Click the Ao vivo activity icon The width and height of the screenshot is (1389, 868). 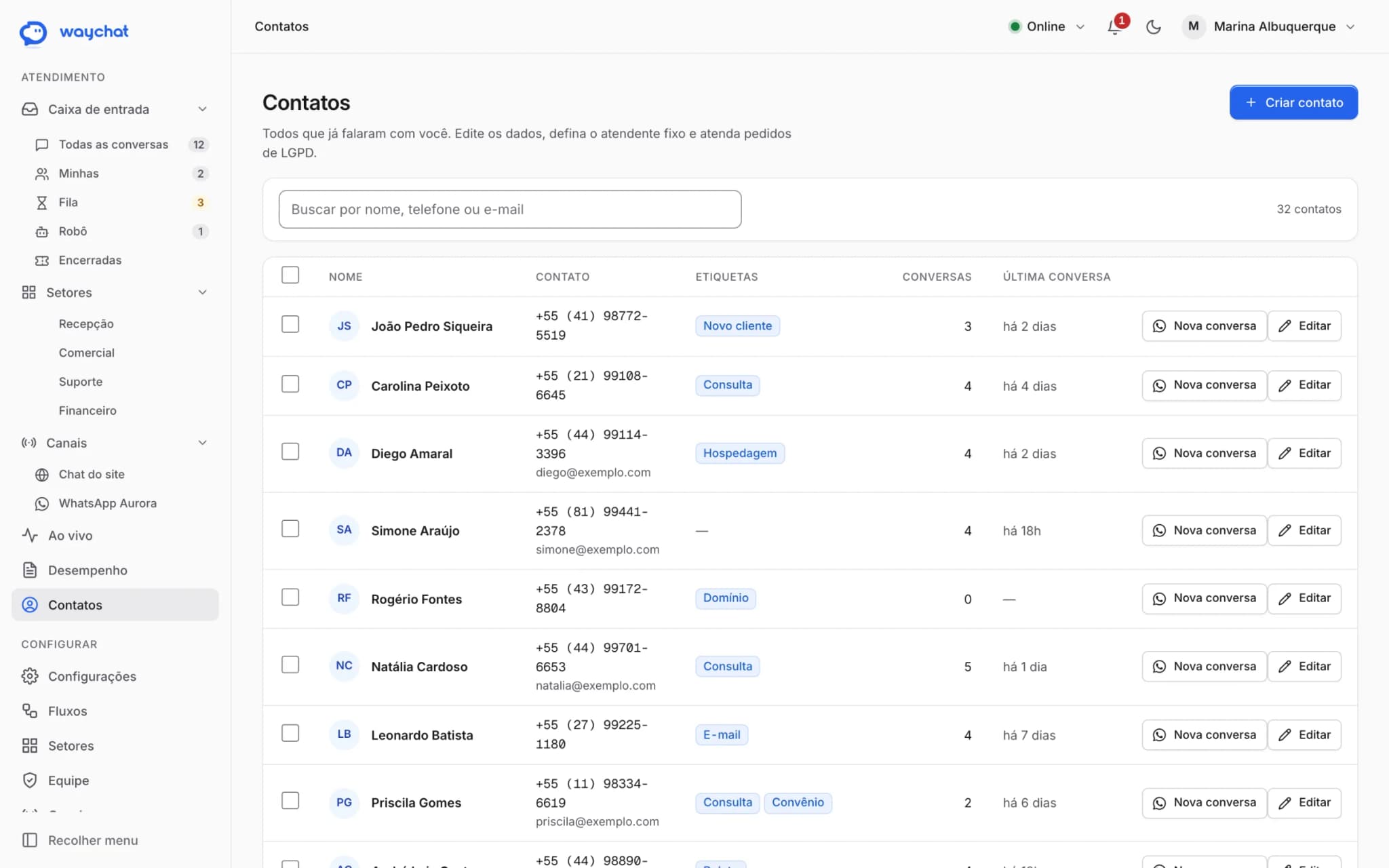(30, 536)
